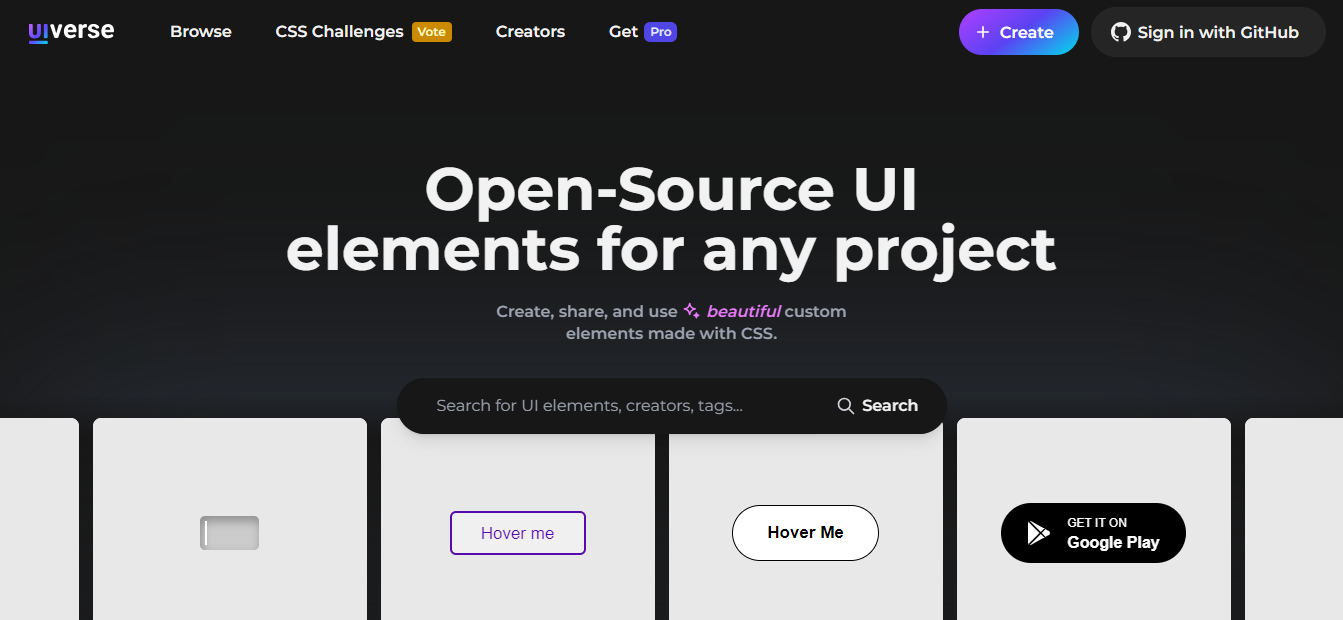Click the magnifying glass search icon

tap(846, 405)
